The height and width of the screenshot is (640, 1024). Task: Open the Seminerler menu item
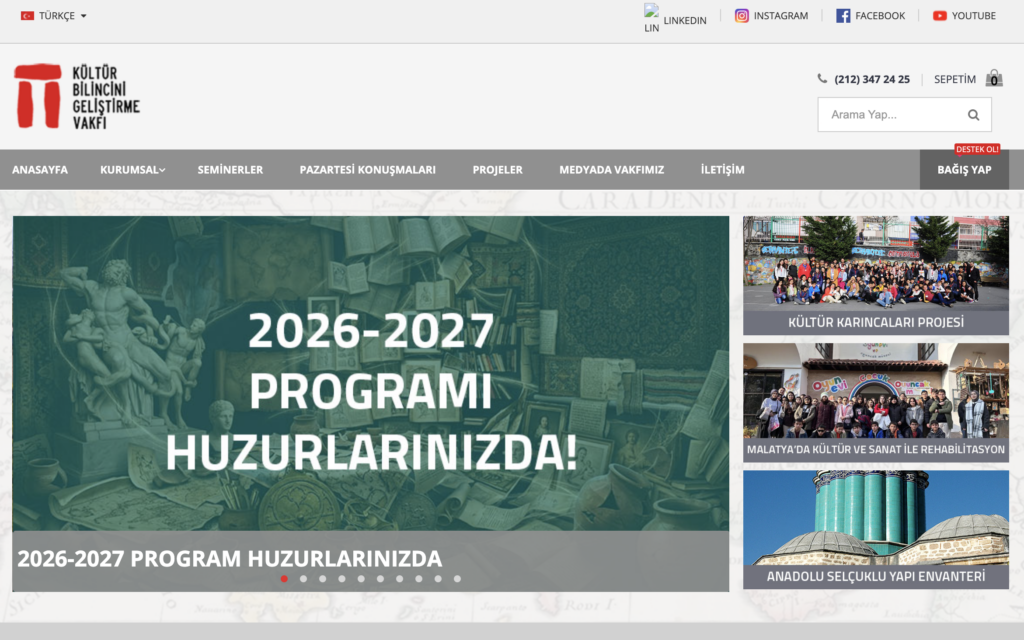pos(231,170)
